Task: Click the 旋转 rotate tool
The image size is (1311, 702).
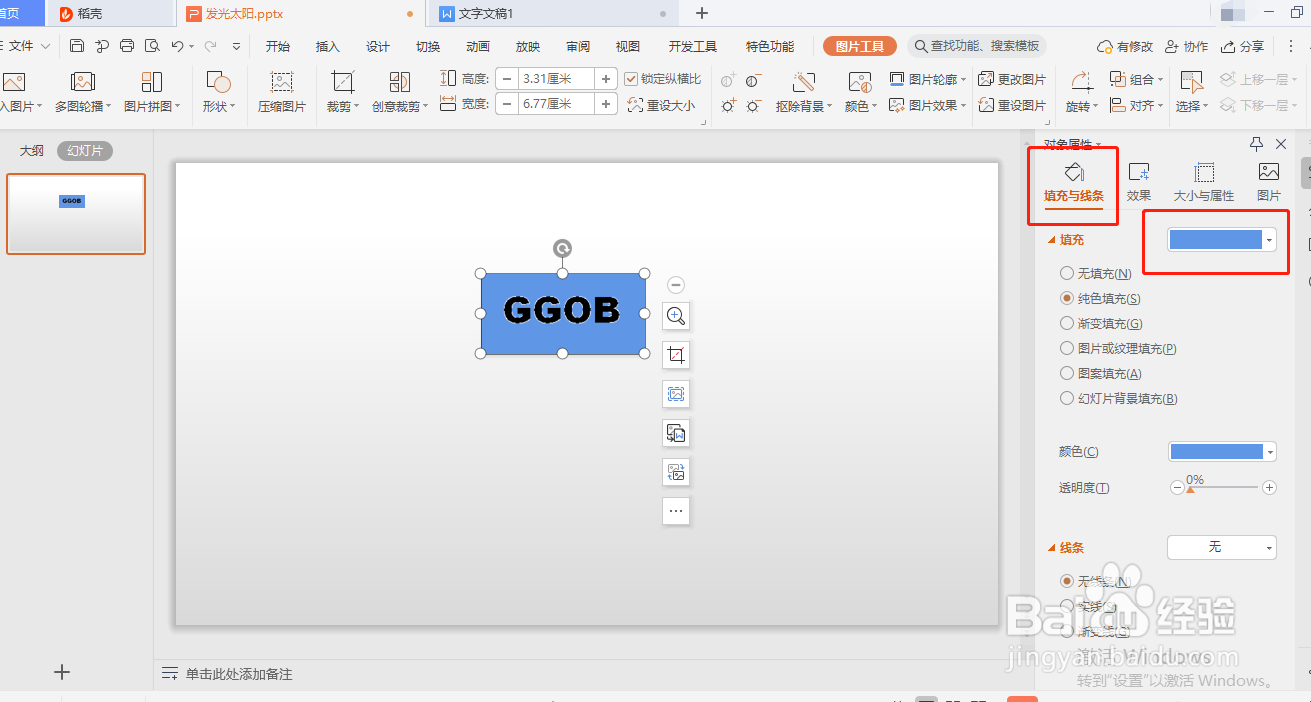Action: coord(1081,92)
